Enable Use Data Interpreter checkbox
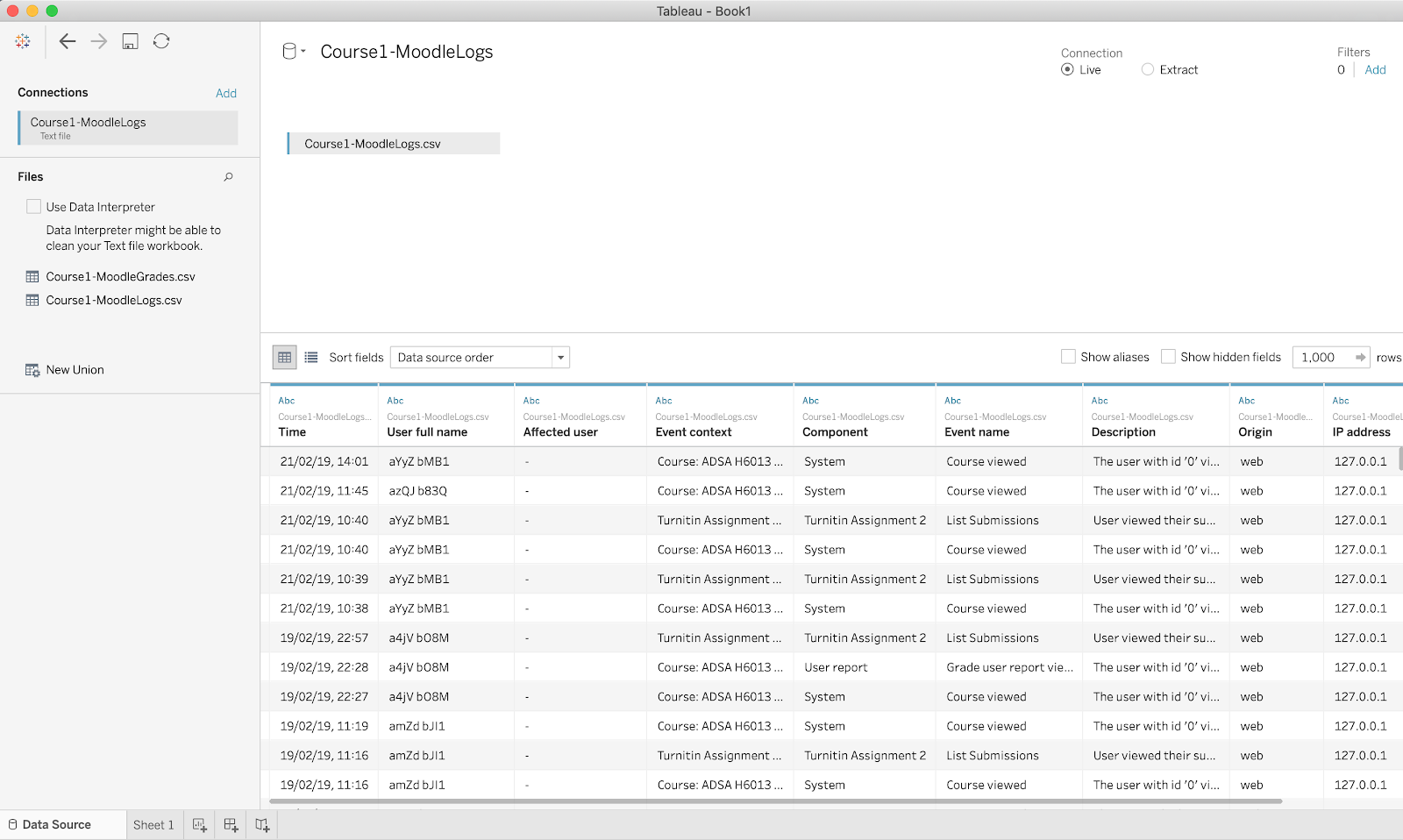Image resolution: width=1403 pixels, height=840 pixels. pyautogui.click(x=34, y=206)
